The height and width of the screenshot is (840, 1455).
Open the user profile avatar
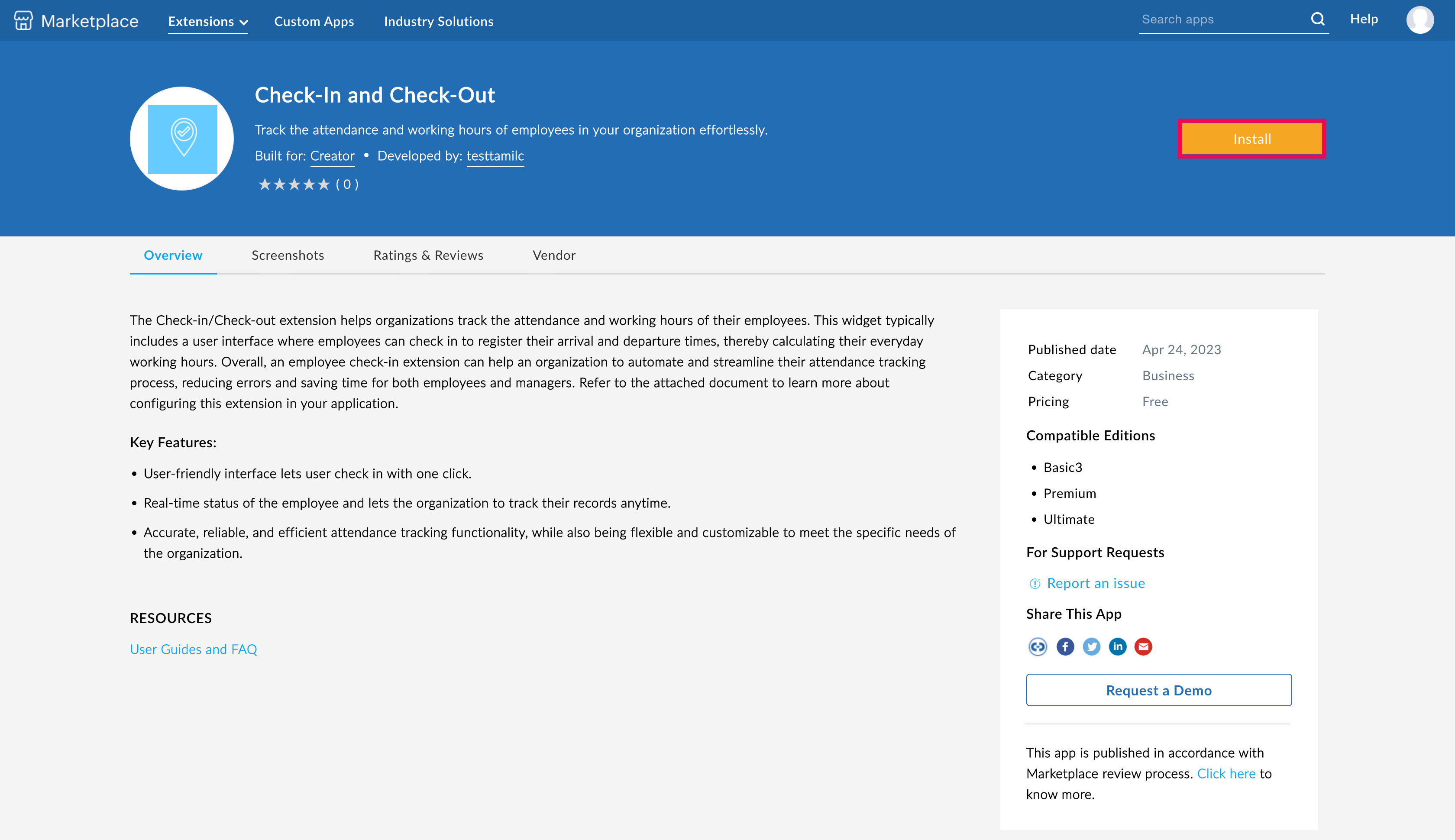pyautogui.click(x=1420, y=20)
